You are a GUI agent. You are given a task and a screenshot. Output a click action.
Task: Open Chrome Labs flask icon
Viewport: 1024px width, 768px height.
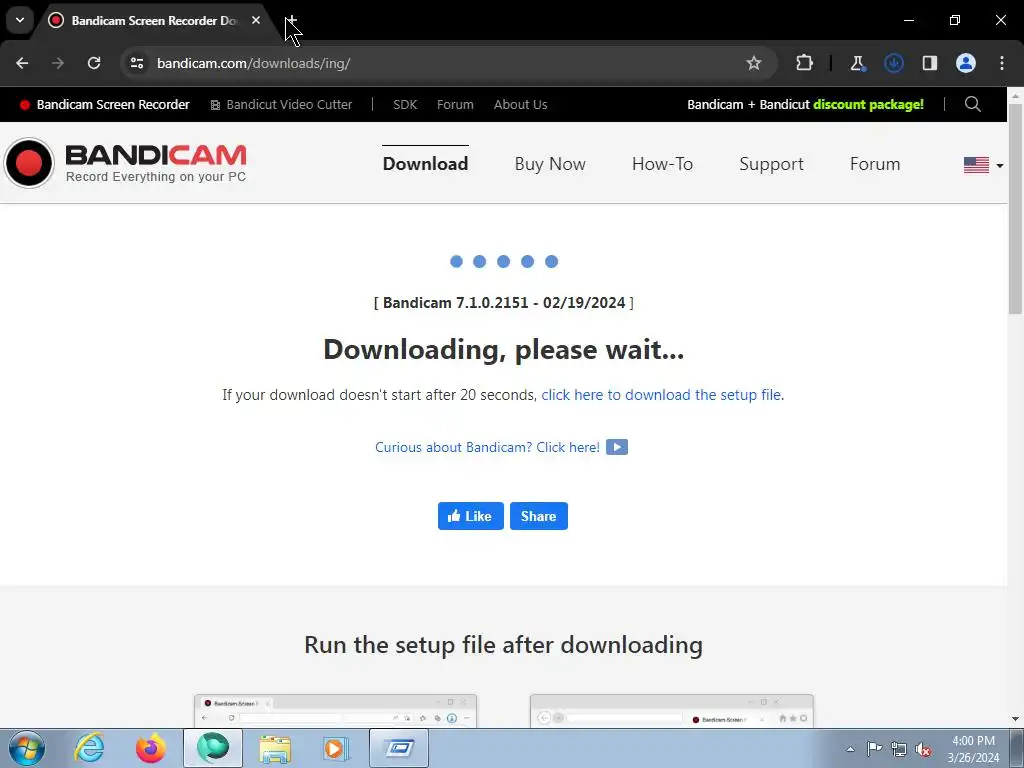pyautogui.click(x=857, y=63)
